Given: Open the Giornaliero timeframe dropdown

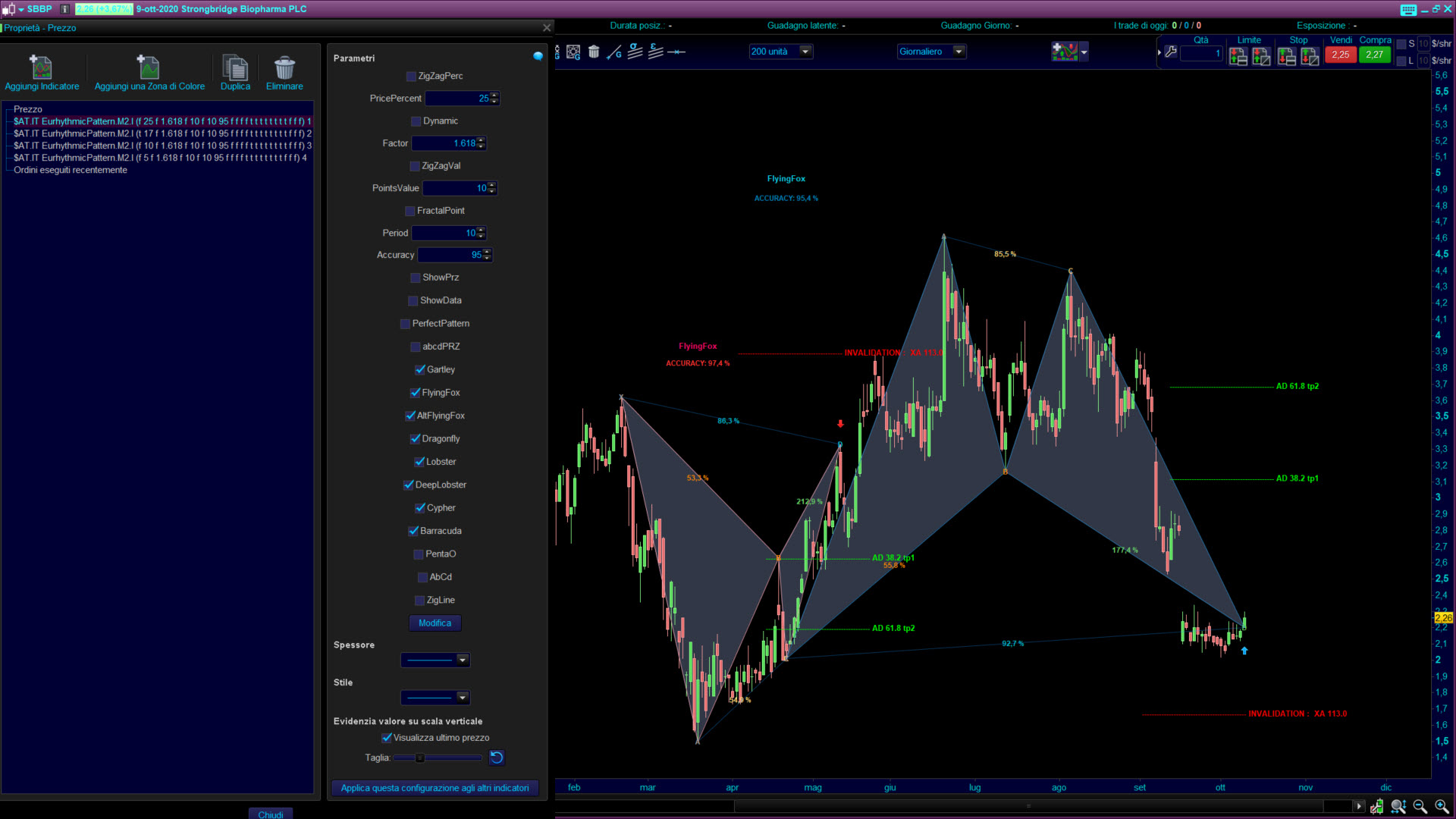Looking at the screenshot, I should 959,52.
